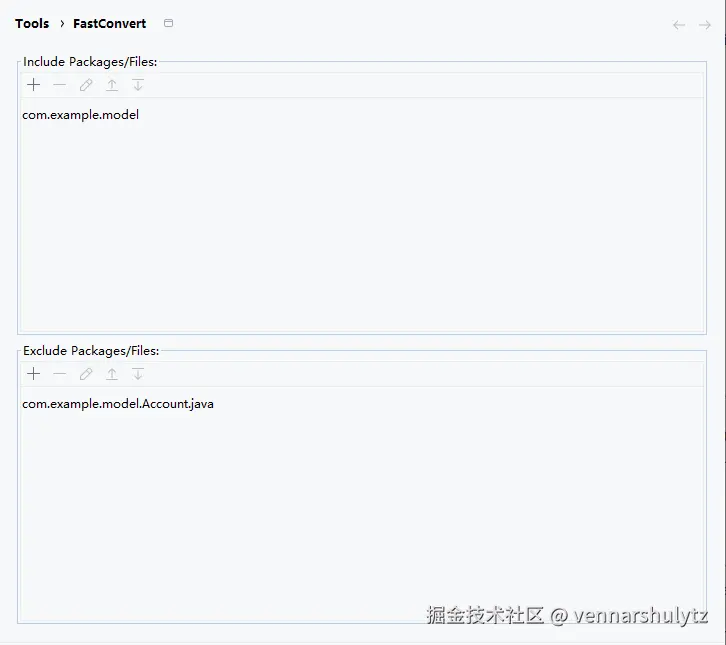Select com.example.model in the include list
The height and width of the screenshot is (645, 726).
(x=362, y=115)
